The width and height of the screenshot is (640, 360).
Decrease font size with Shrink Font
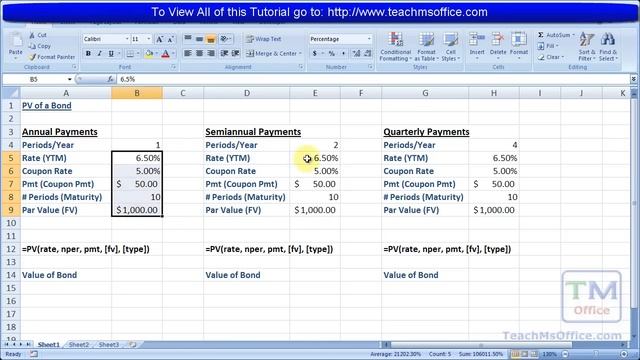point(171,39)
